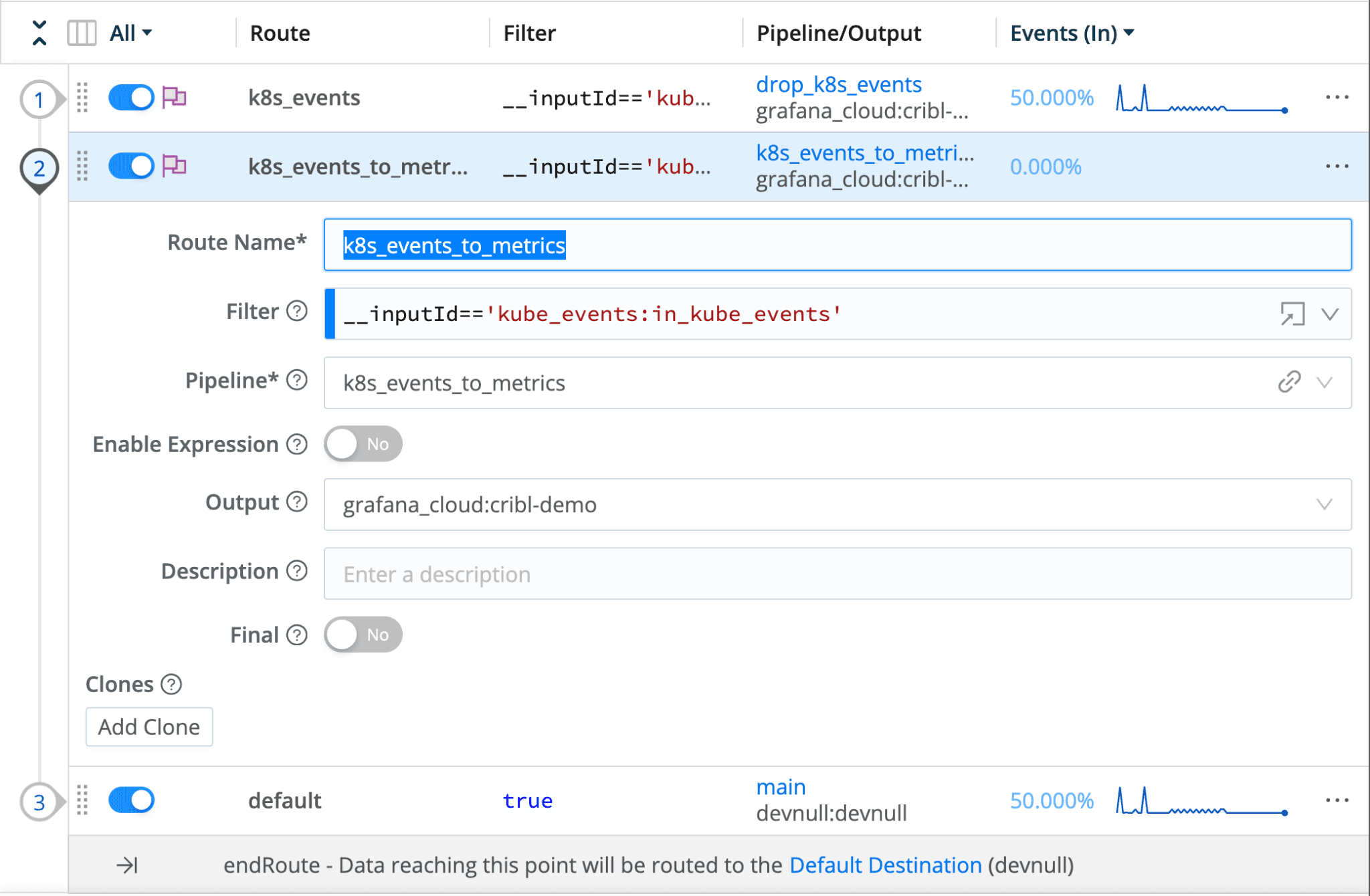This screenshot has height=896, width=1370.
Task: Click the Add Clone button
Action: (x=149, y=727)
